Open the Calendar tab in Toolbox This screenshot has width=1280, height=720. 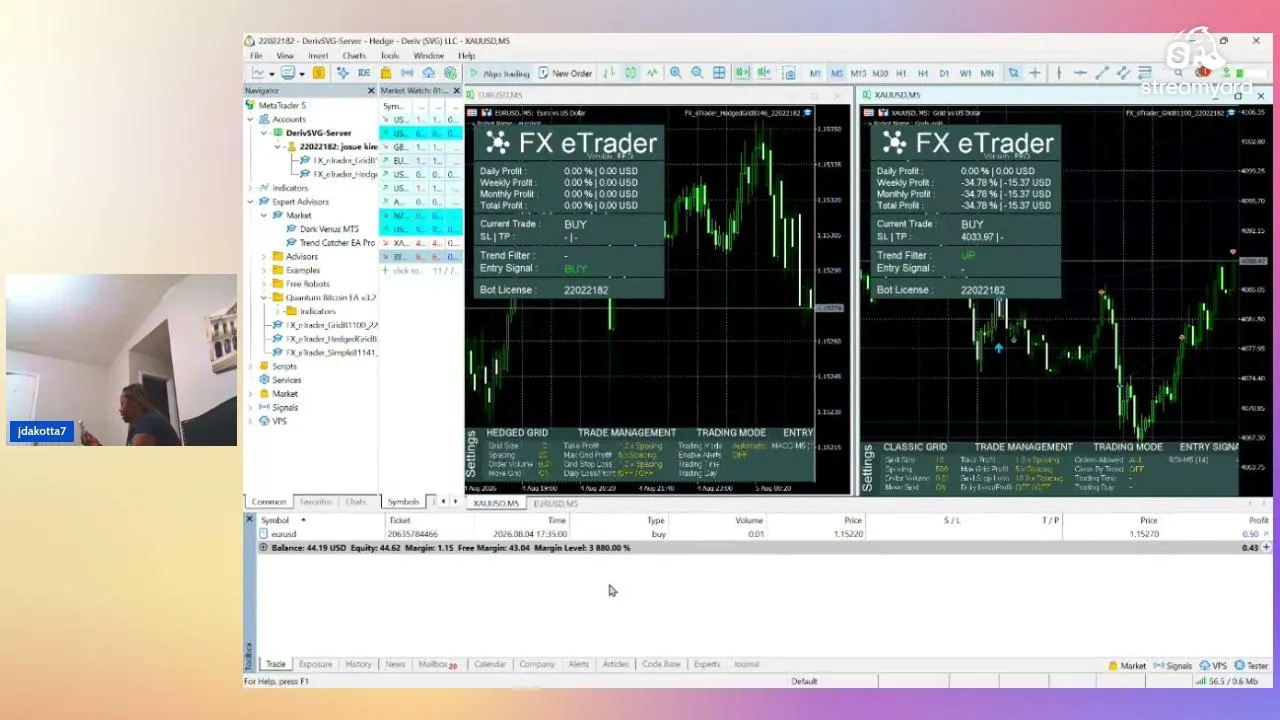pos(490,664)
